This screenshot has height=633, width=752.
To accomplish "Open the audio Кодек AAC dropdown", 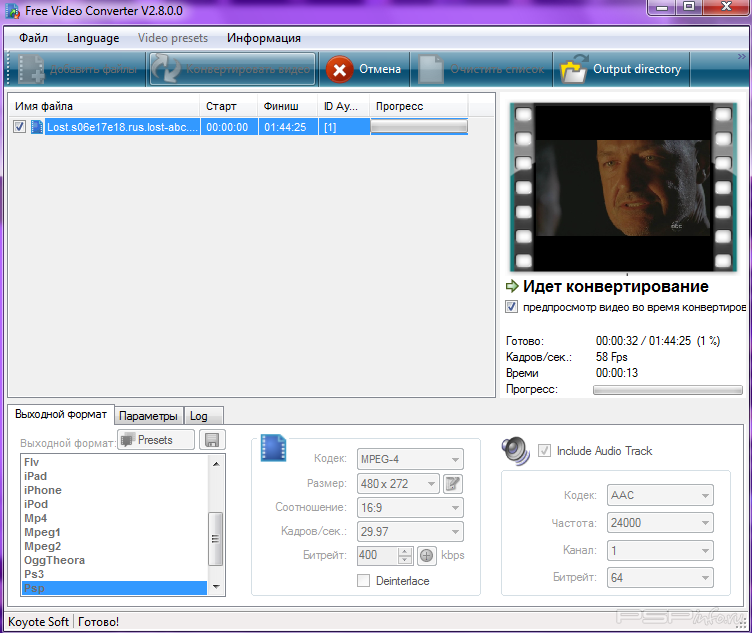I will pos(660,495).
